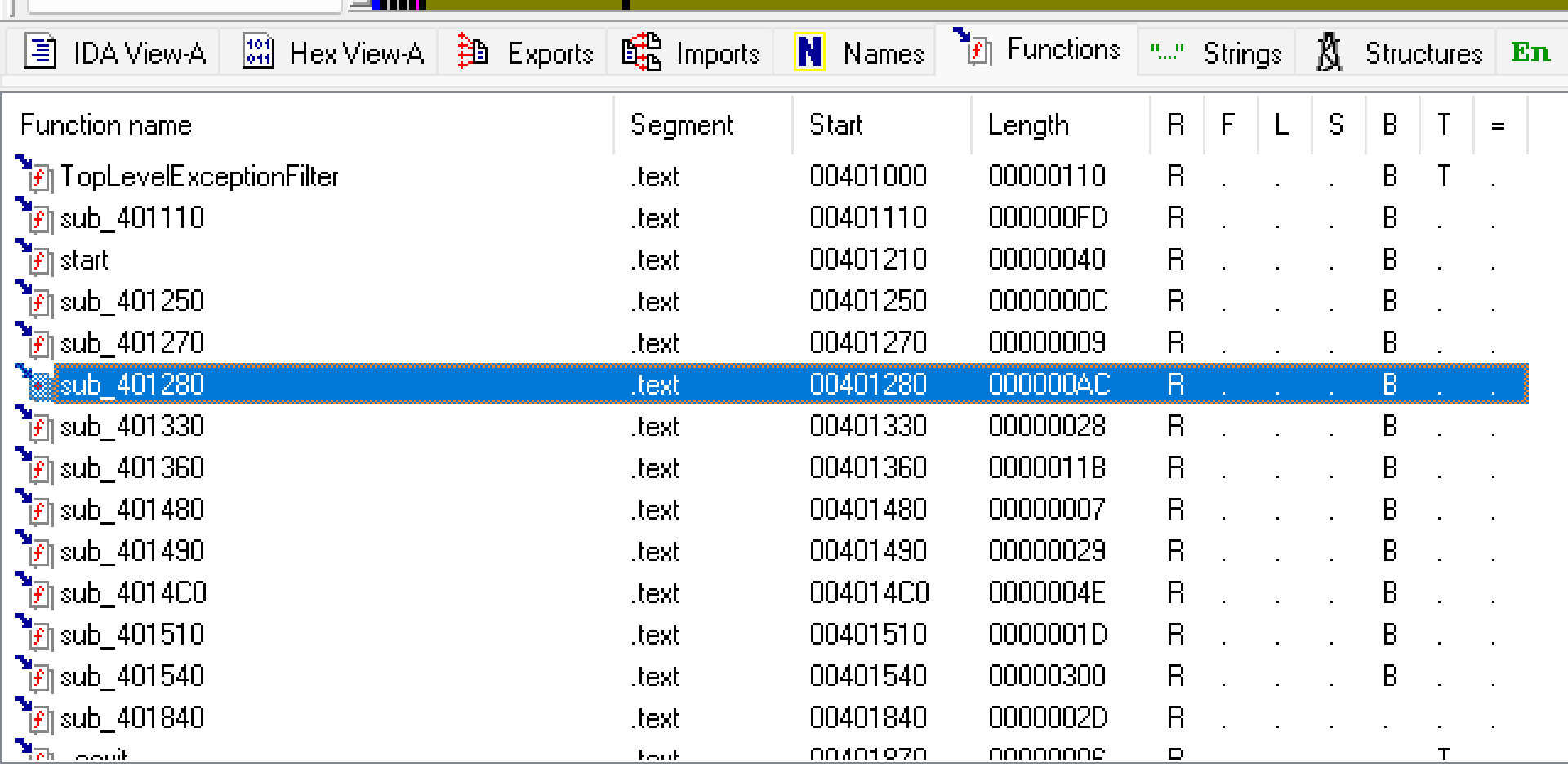The width and height of the screenshot is (1568, 764).
Task: Click the Functions tab icon
Action: (973, 46)
